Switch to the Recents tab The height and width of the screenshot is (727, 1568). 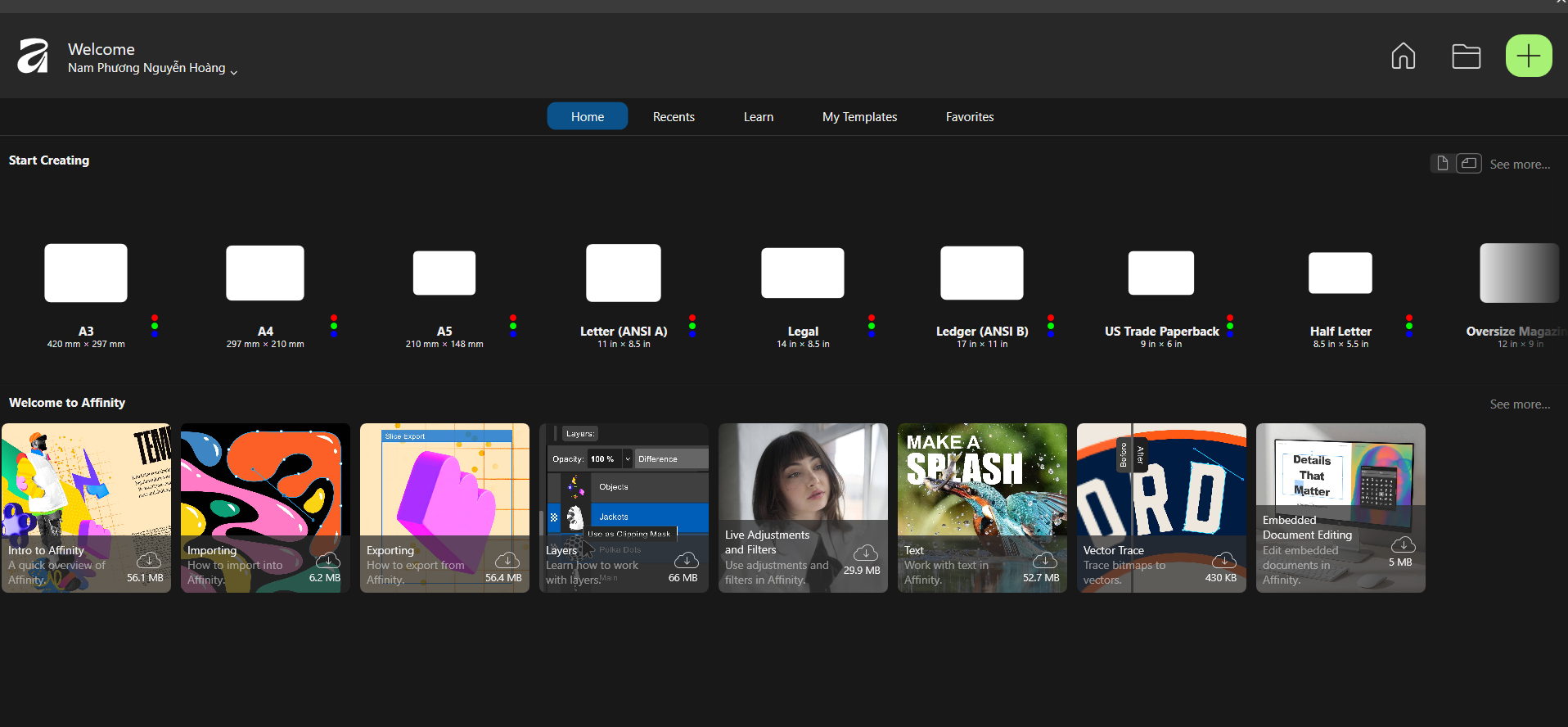pos(674,117)
